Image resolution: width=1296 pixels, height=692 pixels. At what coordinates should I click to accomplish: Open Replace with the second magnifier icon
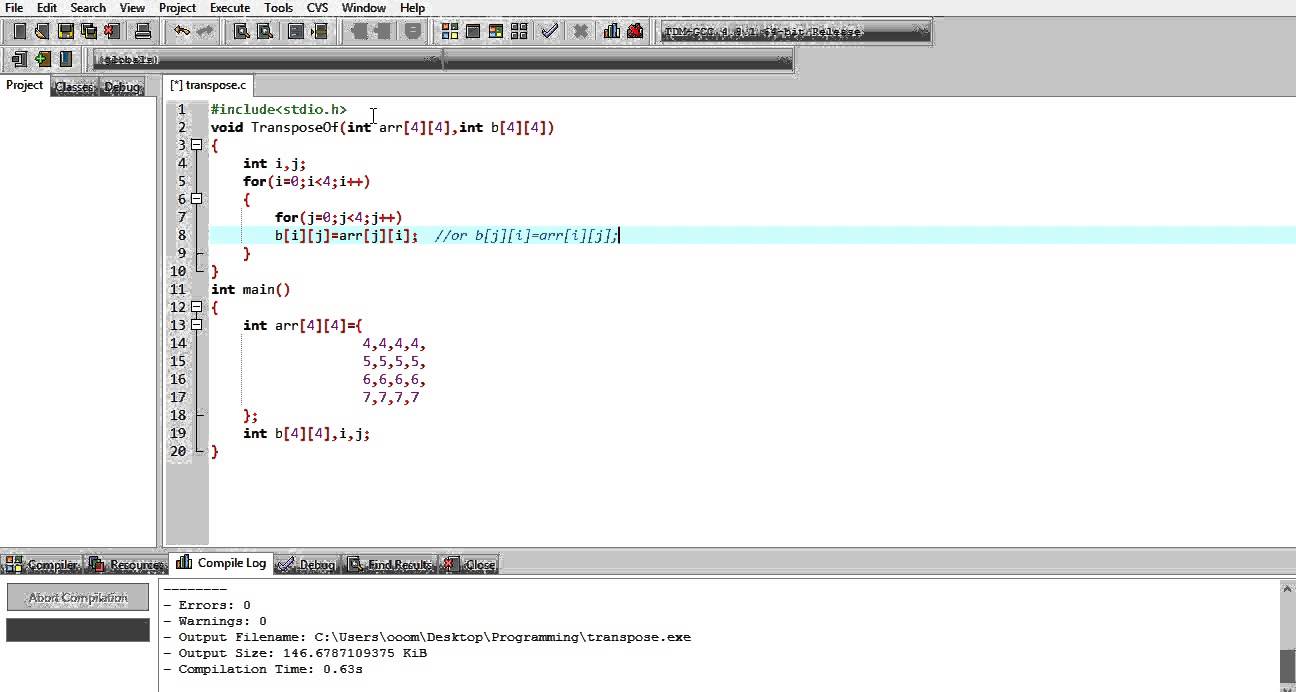point(265,31)
